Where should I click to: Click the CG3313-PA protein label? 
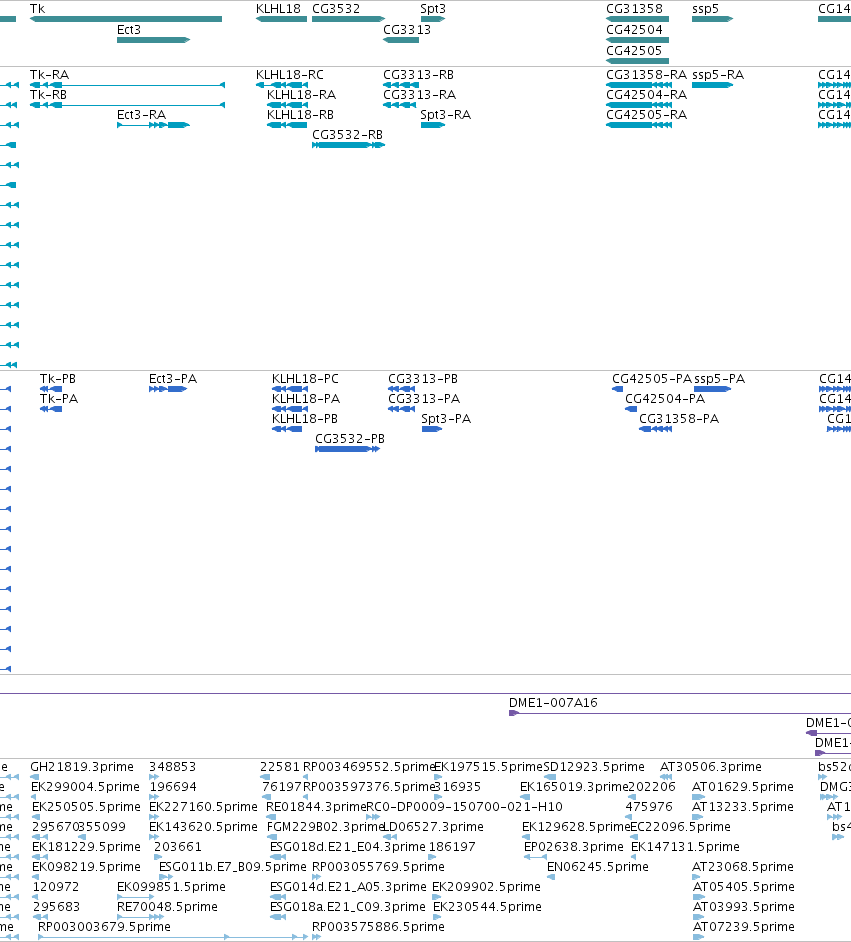tap(424, 399)
